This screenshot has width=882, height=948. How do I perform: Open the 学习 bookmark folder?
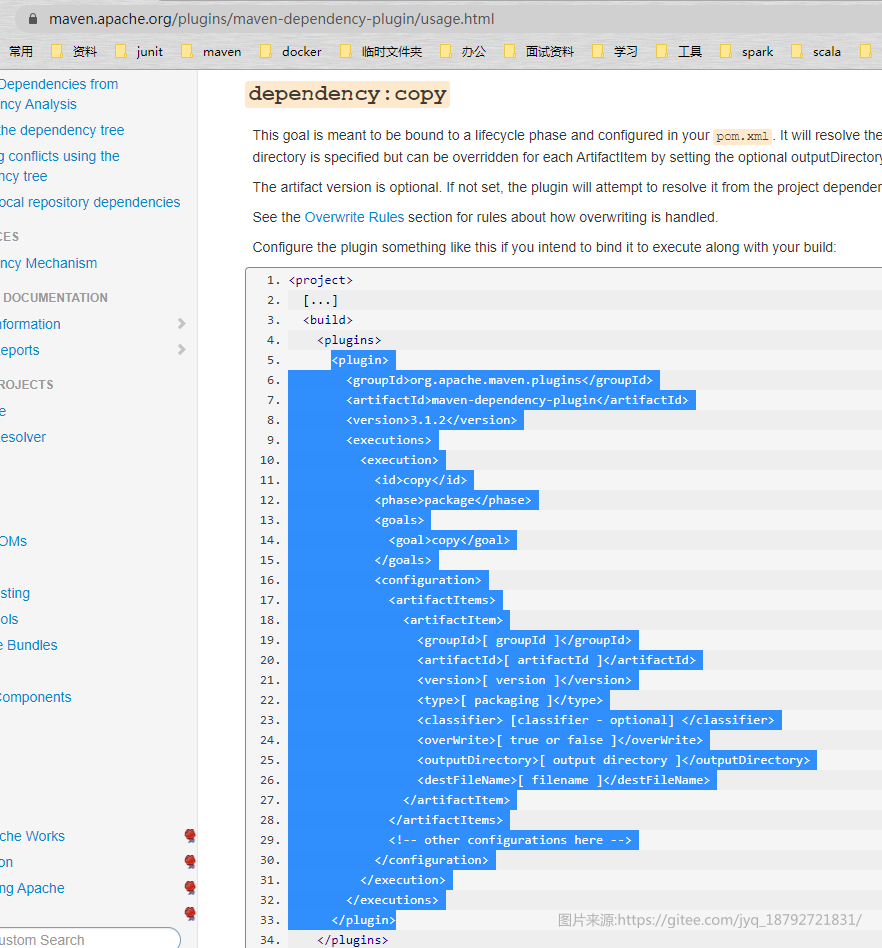615,51
